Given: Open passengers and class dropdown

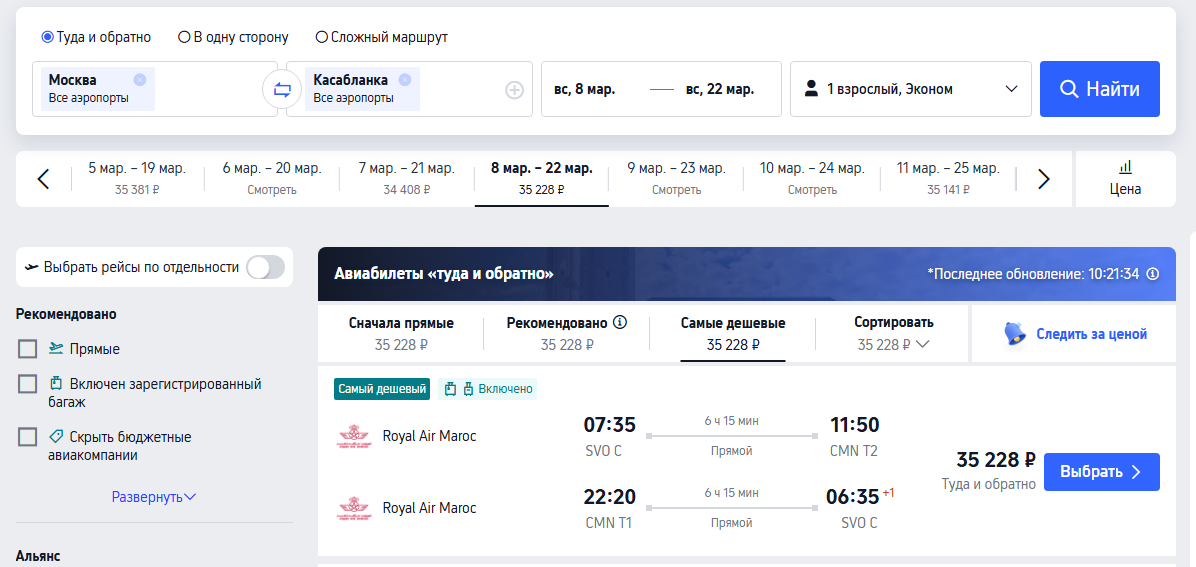Looking at the screenshot, I should click(911, 89).
